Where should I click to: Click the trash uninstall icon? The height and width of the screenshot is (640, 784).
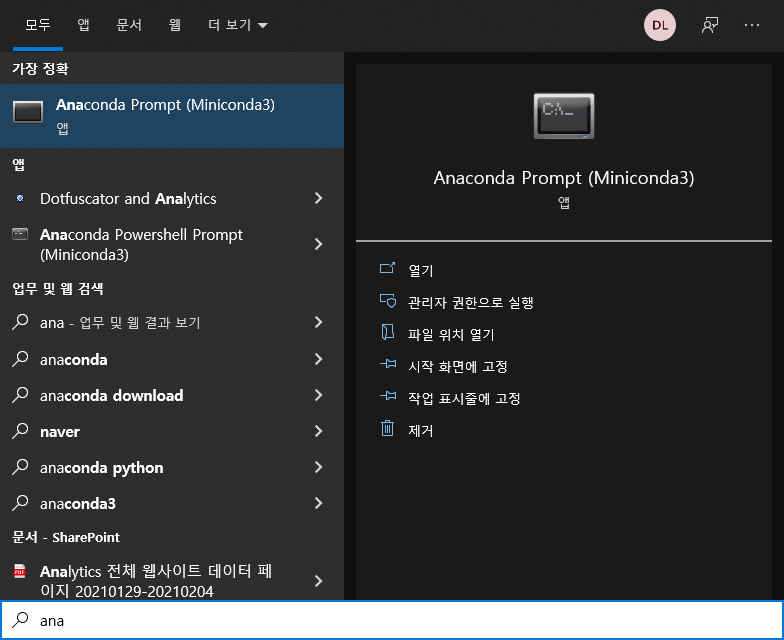point(388,428)
